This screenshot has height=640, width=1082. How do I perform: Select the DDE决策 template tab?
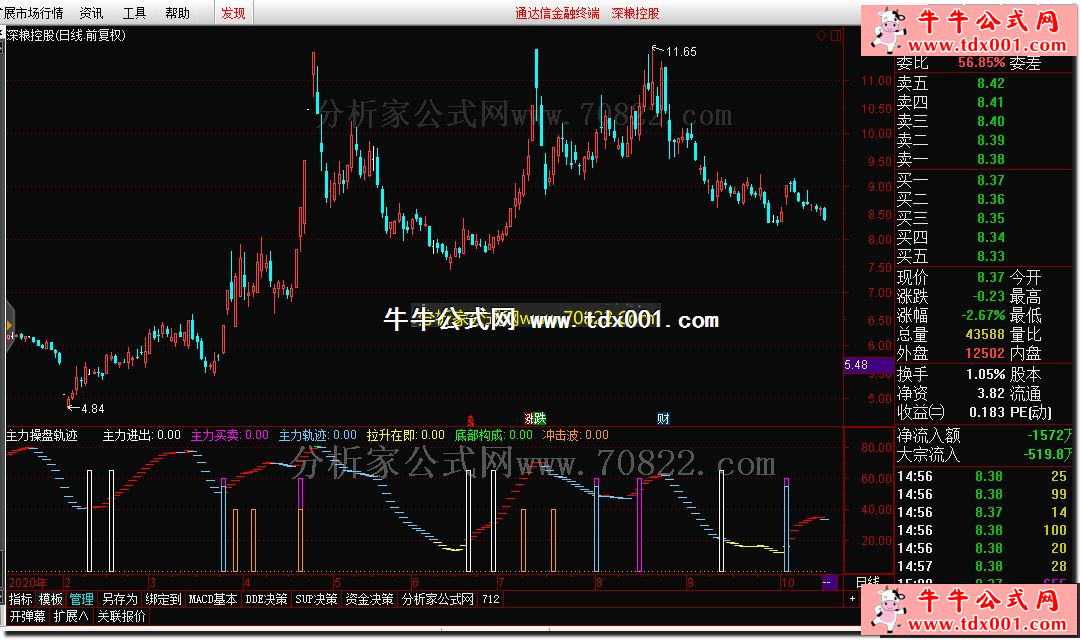coord(266,599)
